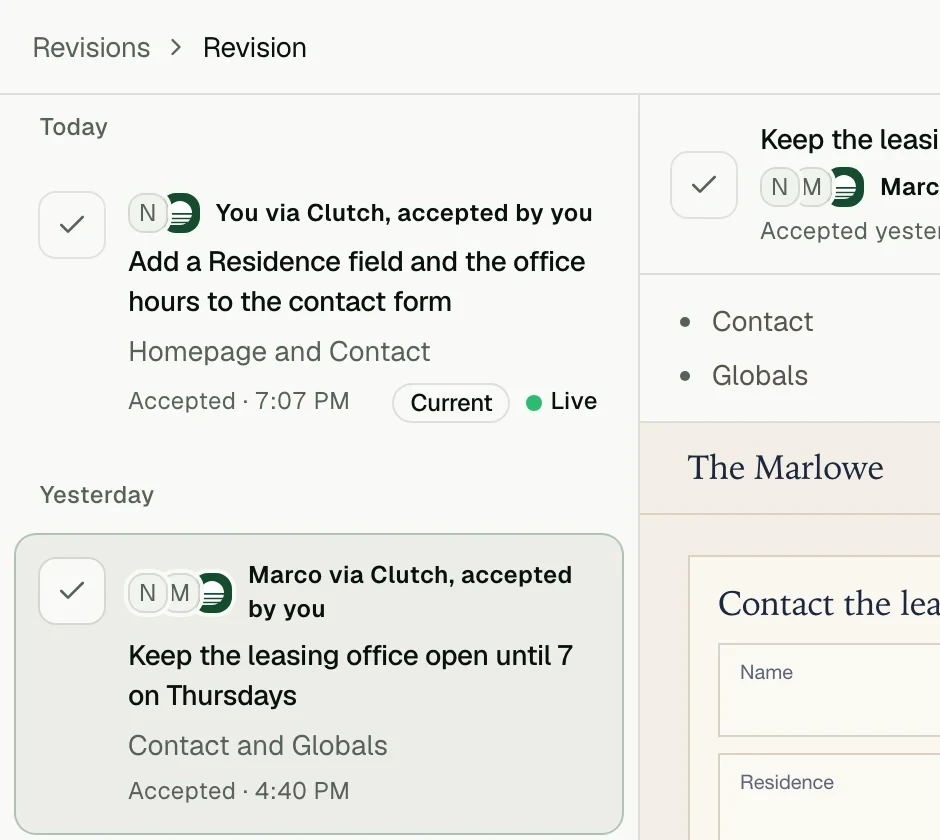Click the green Live status dot
The height and width of the screenshot is (840, 940).
point(534,402)
